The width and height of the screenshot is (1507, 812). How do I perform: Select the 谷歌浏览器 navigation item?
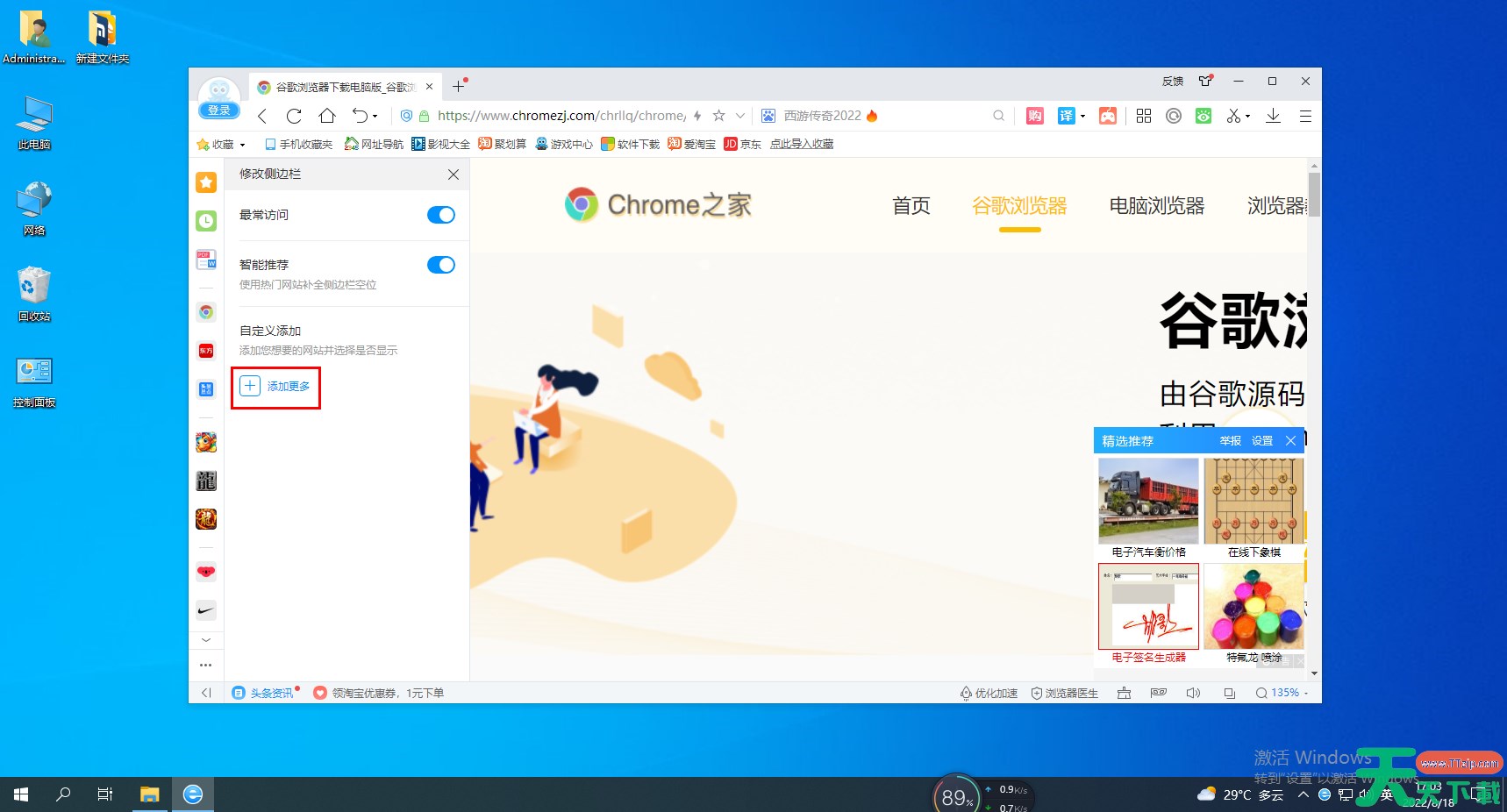point(1019,206)
